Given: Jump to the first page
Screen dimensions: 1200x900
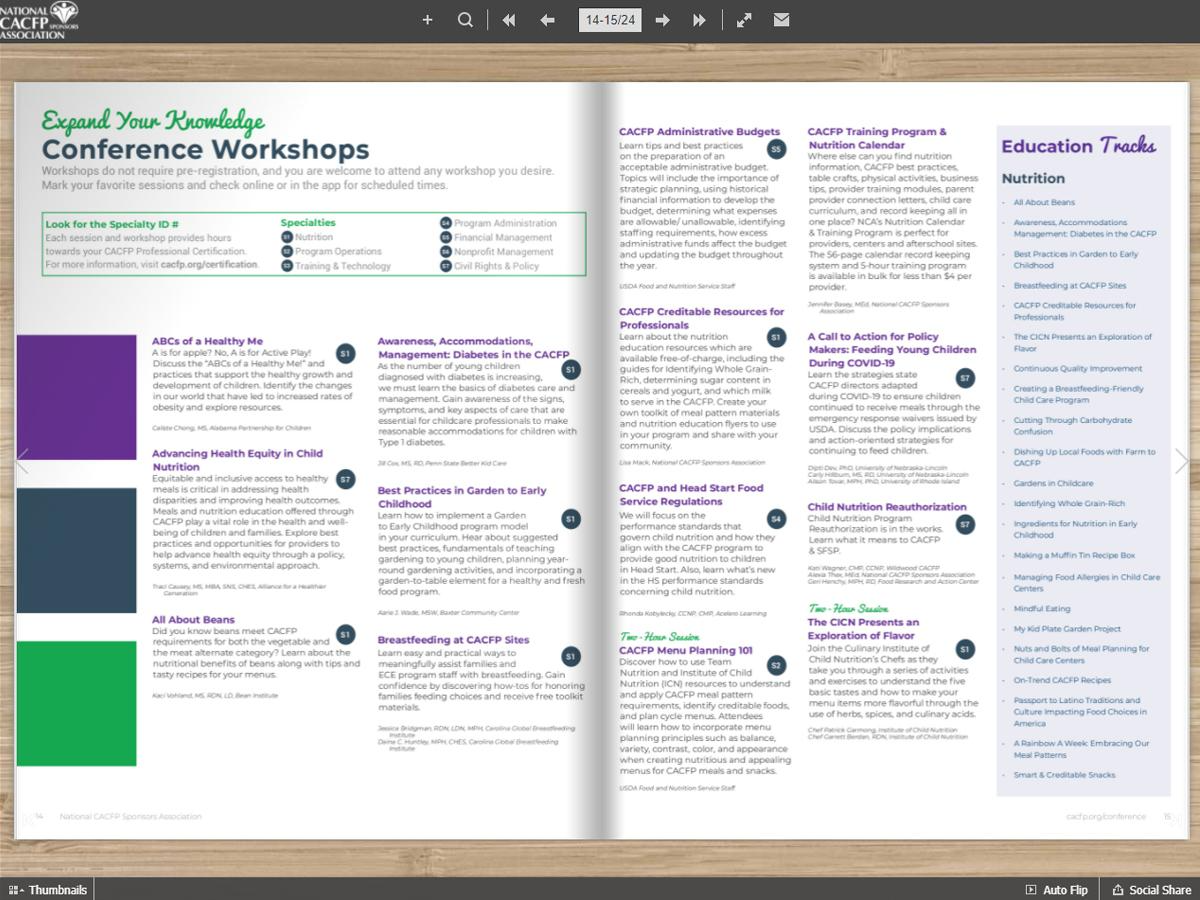Looking at the screenshot, I should (x=509, y=20).
